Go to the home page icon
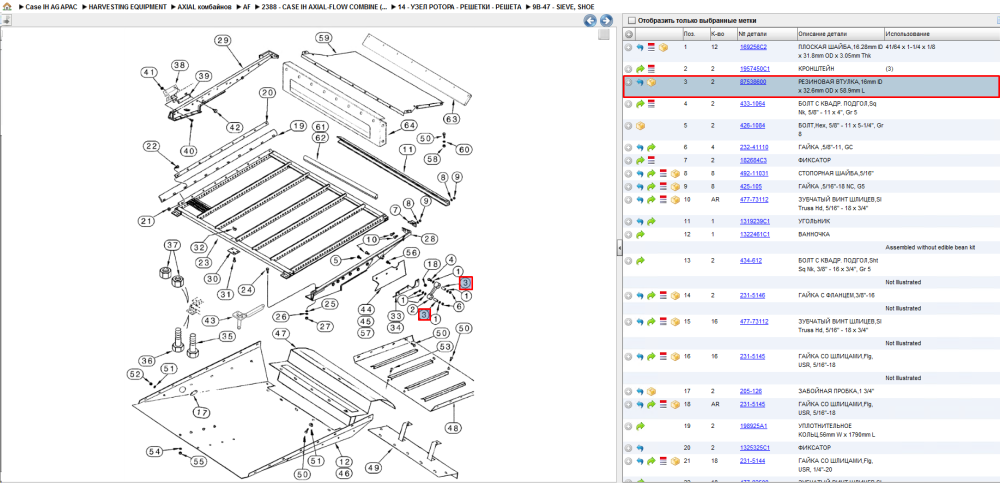The width and height of the screenshot is (1000, 483). click(x=7, y=6)
